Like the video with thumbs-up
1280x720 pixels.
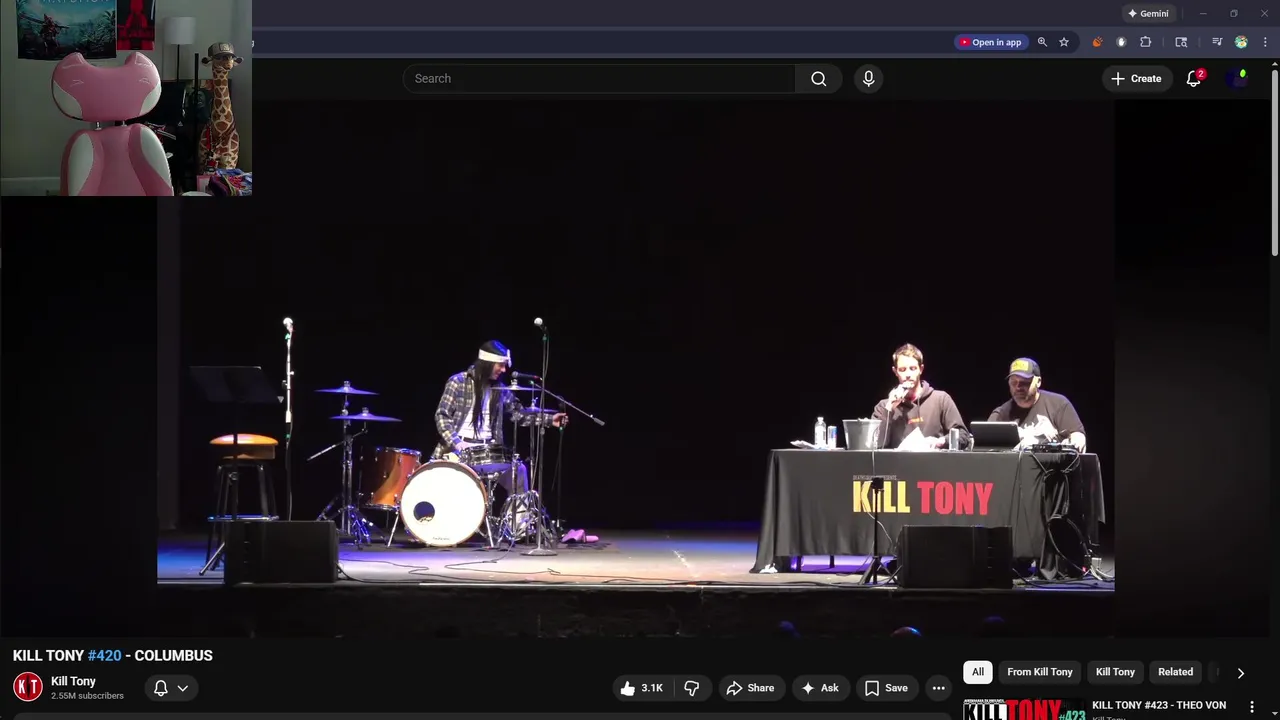point(641,688)
